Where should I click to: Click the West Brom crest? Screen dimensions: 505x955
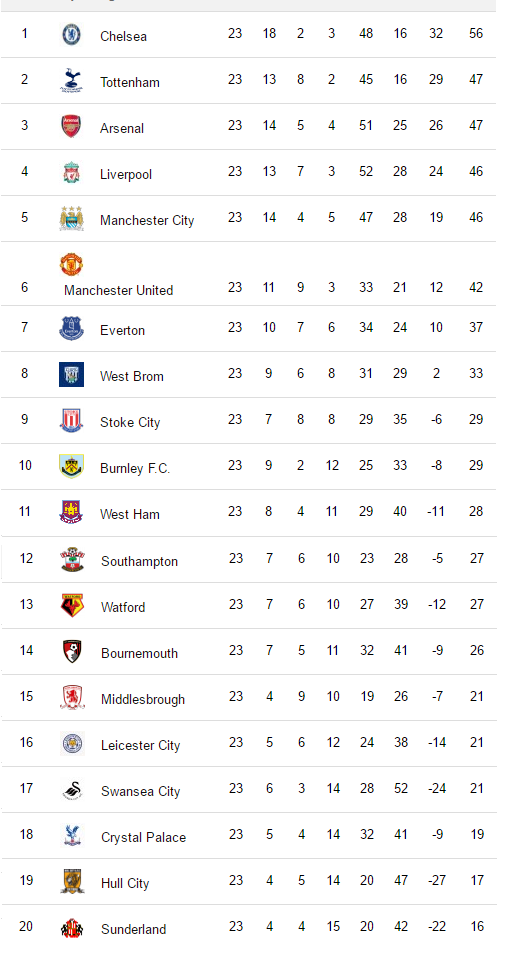tap(71, 375)
